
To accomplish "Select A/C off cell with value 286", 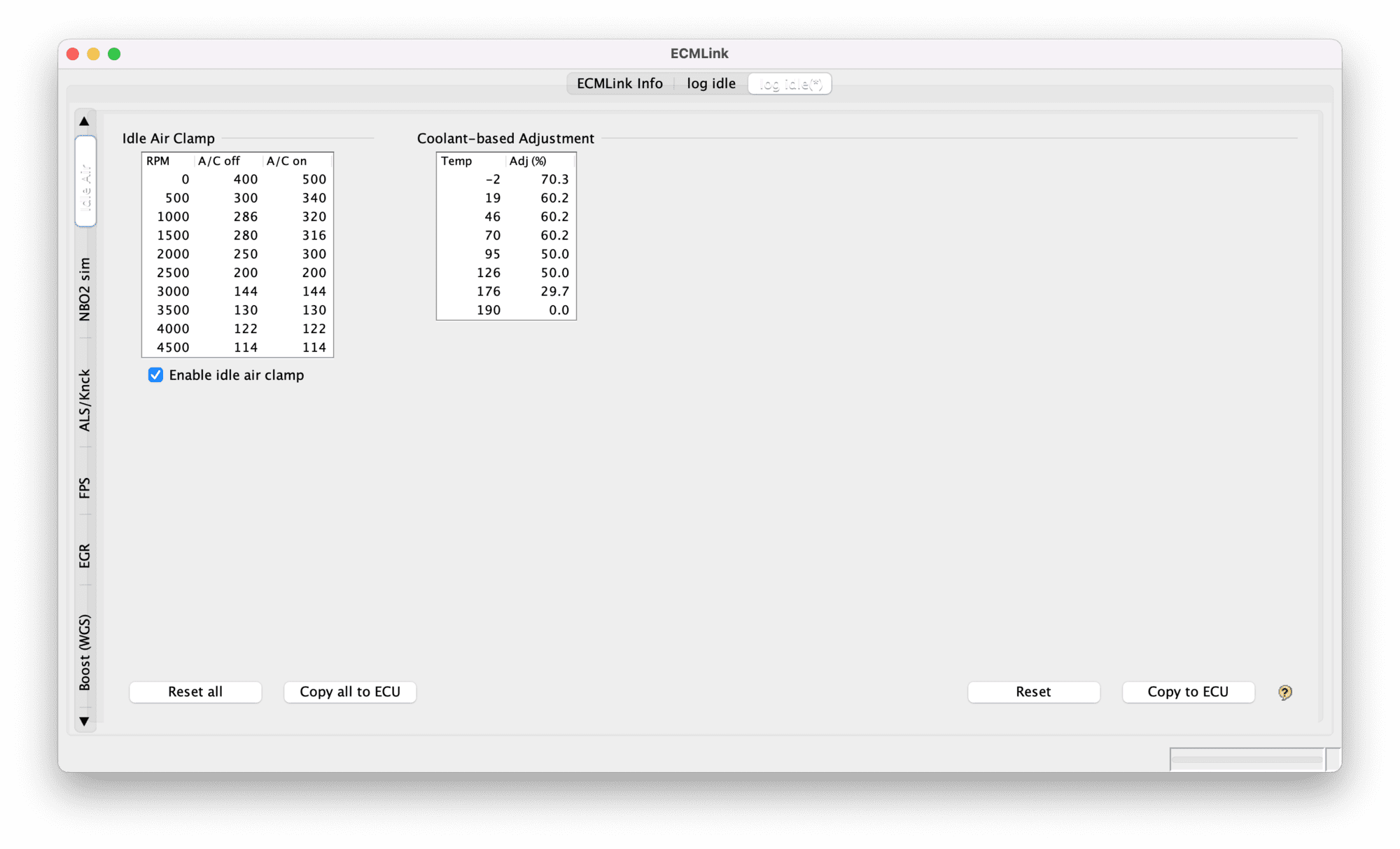I will tap(228, 216).
